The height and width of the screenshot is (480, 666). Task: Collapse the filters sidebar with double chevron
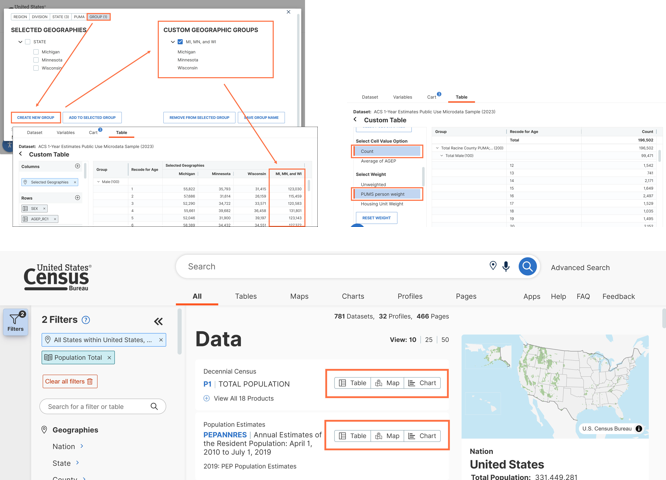[158, 321]
